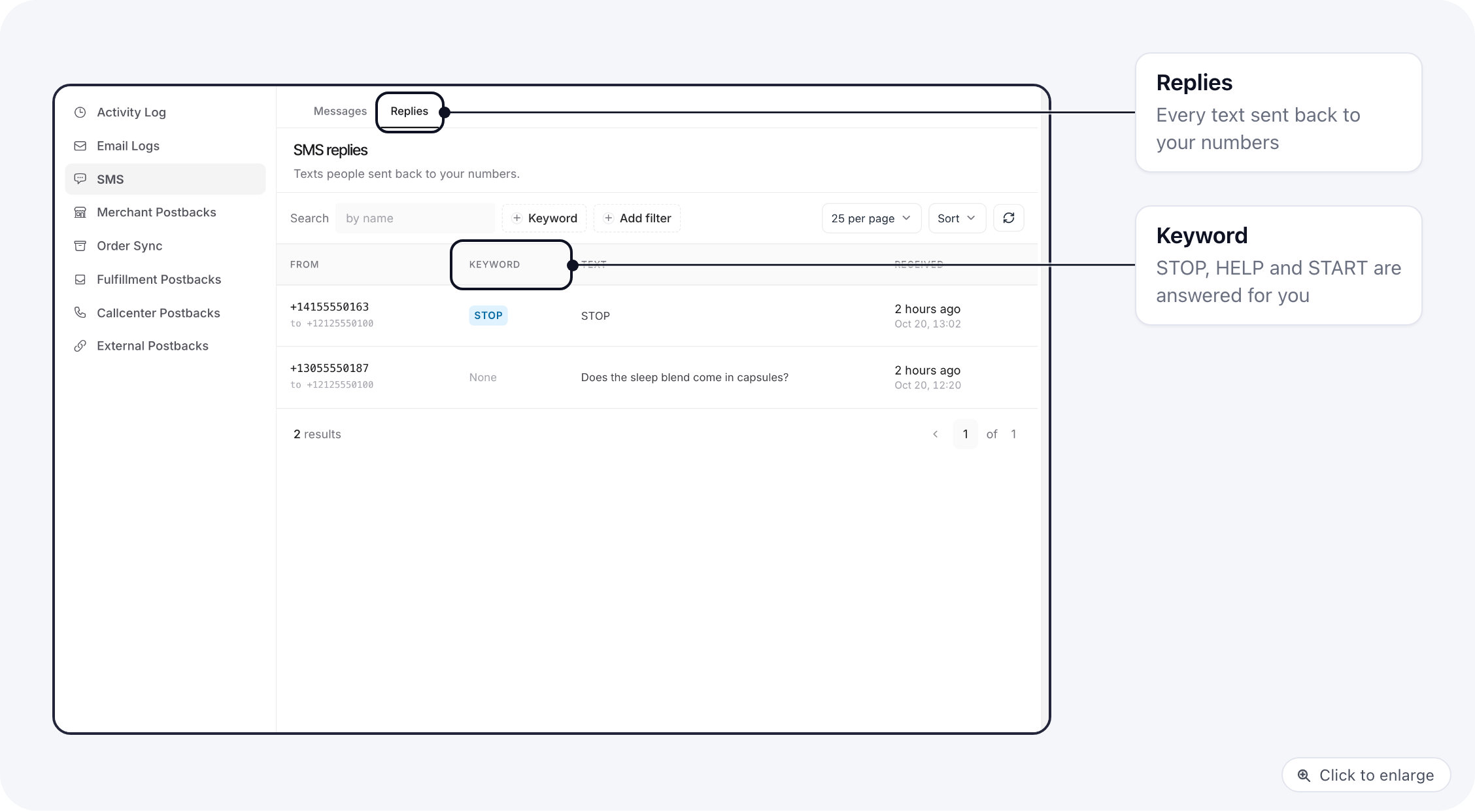The image size is (1475, 812).
Task: Click the Click to enlarge button
Action: pos(1366,775)
